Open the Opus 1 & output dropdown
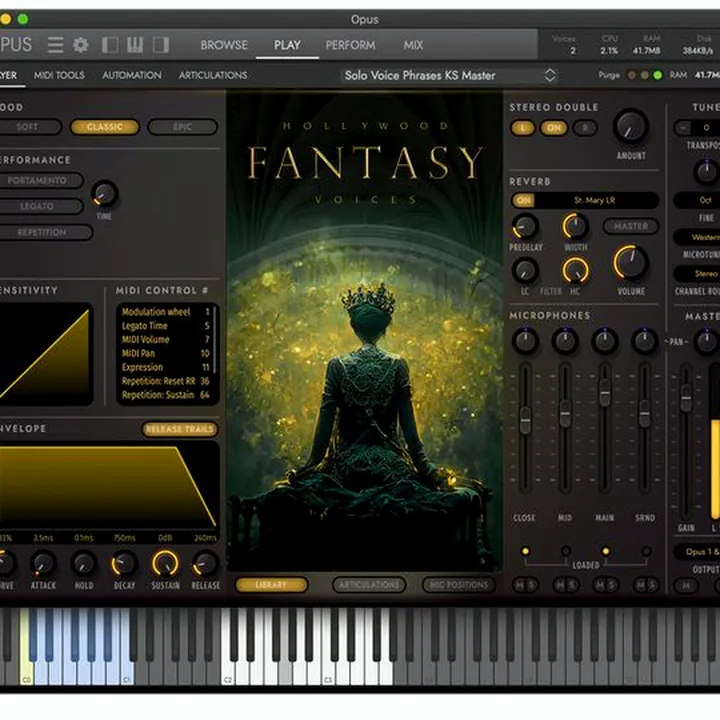The width and height of the screenshot is (720, 720). 697,551
